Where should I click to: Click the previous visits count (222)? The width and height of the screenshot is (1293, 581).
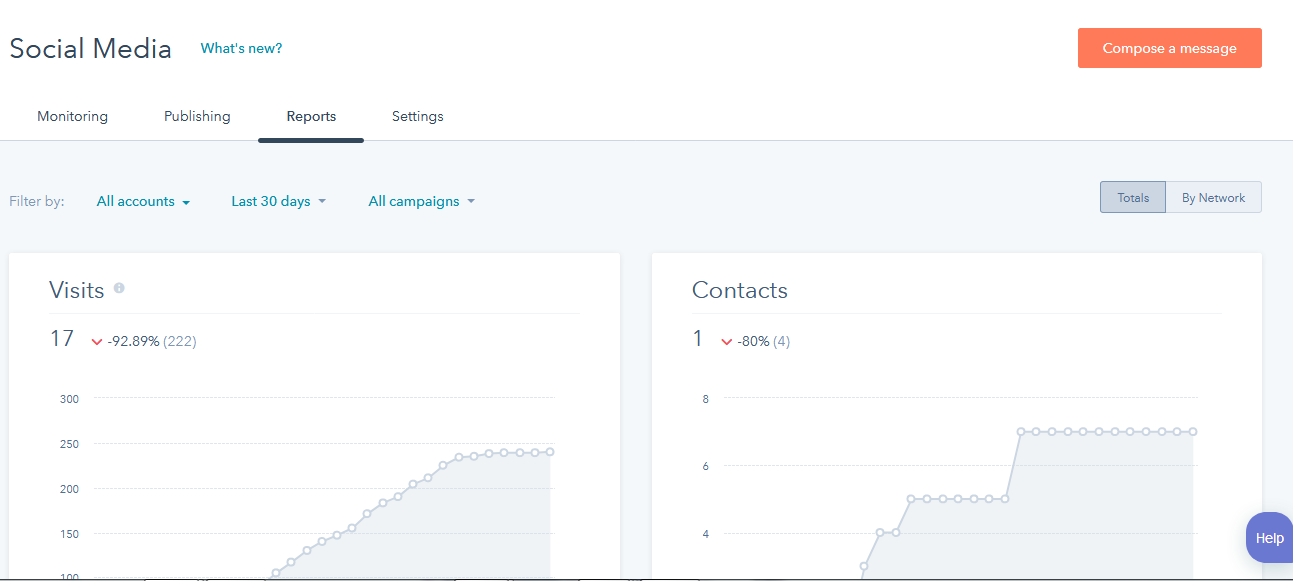(x=180, y=342)
